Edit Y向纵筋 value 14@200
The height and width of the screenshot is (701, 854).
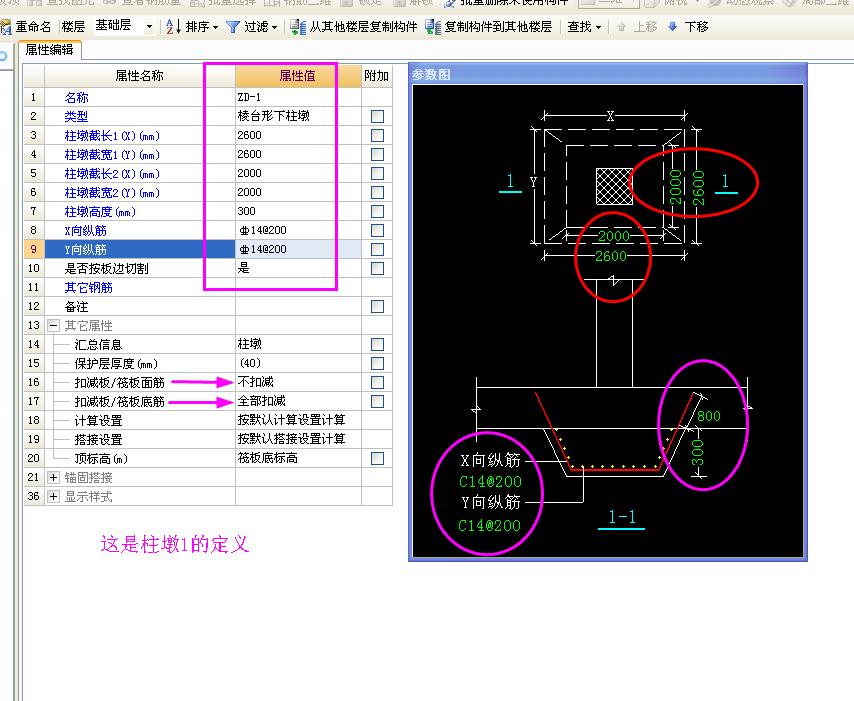(x=298, y=249)
